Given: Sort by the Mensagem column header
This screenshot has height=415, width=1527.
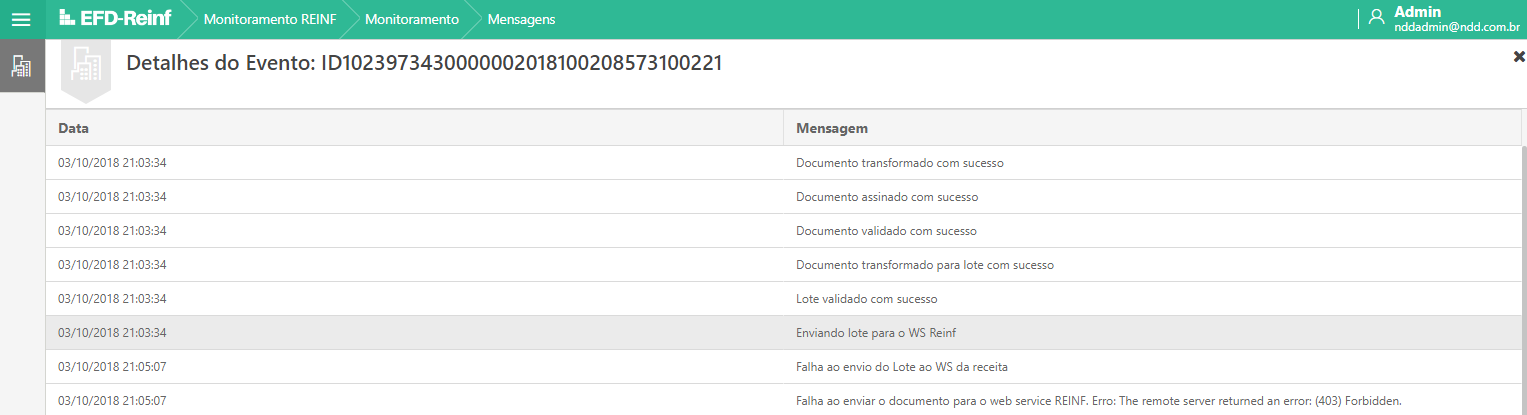Looking at the screenshot, I should [x=1150, y=128].
